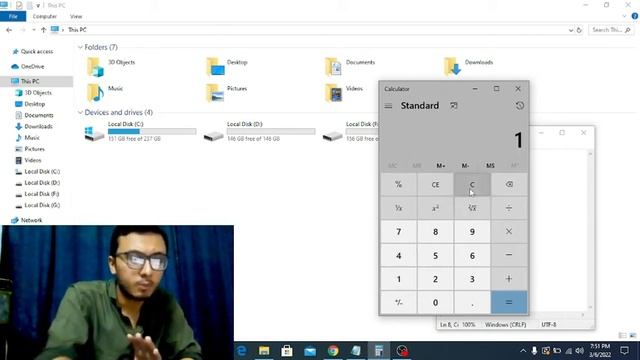Click the plus key in Calculator
The image size is (640, 360).
tap(509, 279)
